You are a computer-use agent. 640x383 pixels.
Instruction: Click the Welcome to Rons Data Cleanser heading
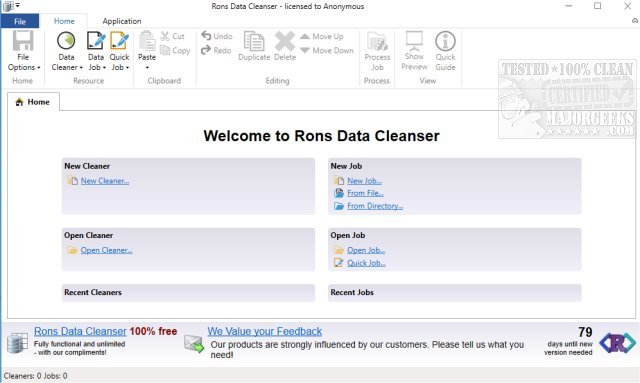[x=322, y=136]
